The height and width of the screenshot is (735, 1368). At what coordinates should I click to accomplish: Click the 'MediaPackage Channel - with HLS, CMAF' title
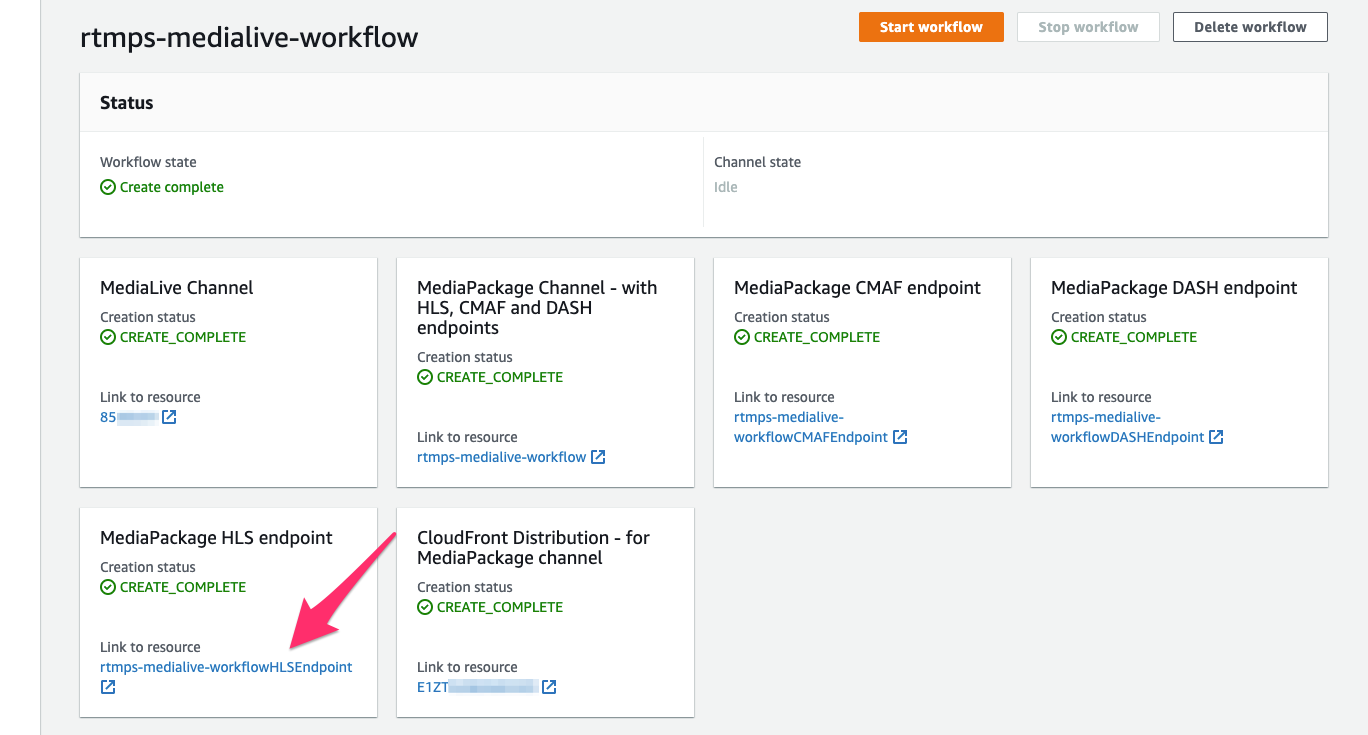pos(537,308)
